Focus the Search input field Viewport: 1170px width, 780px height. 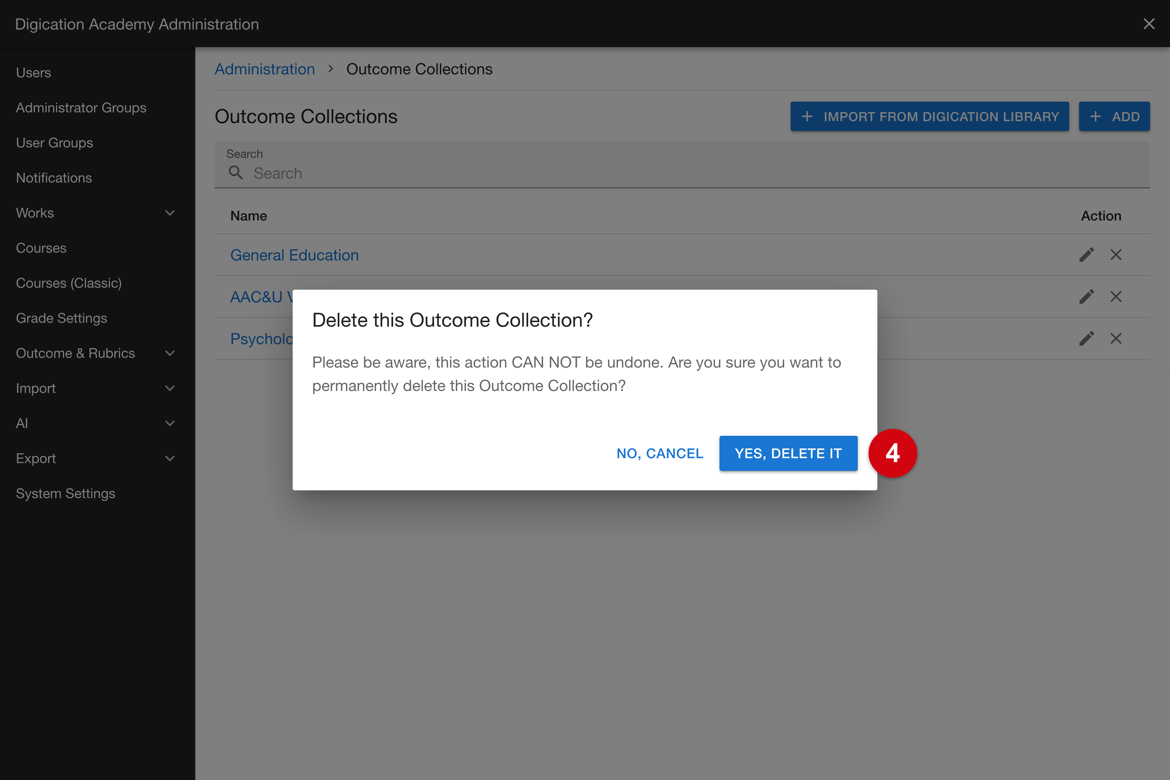coord(682,165)
